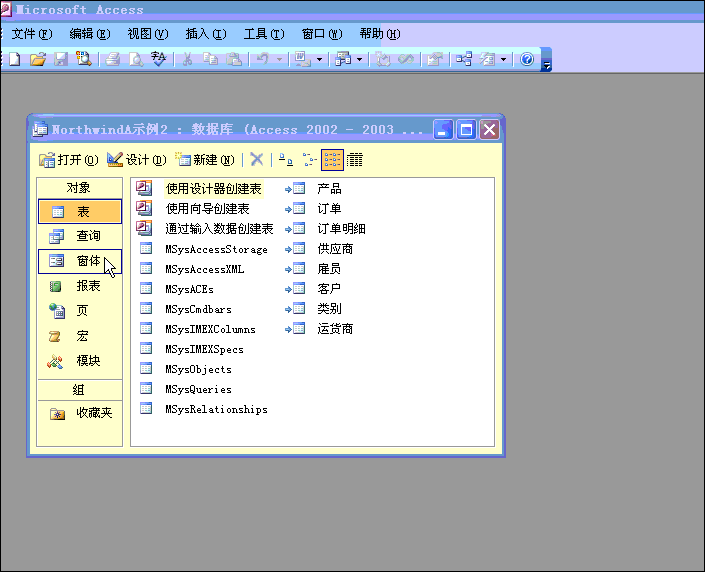The width and height of the screenshot is (705, 572).
Task: Open Properties from main toolbar
Action: [435, 59]
